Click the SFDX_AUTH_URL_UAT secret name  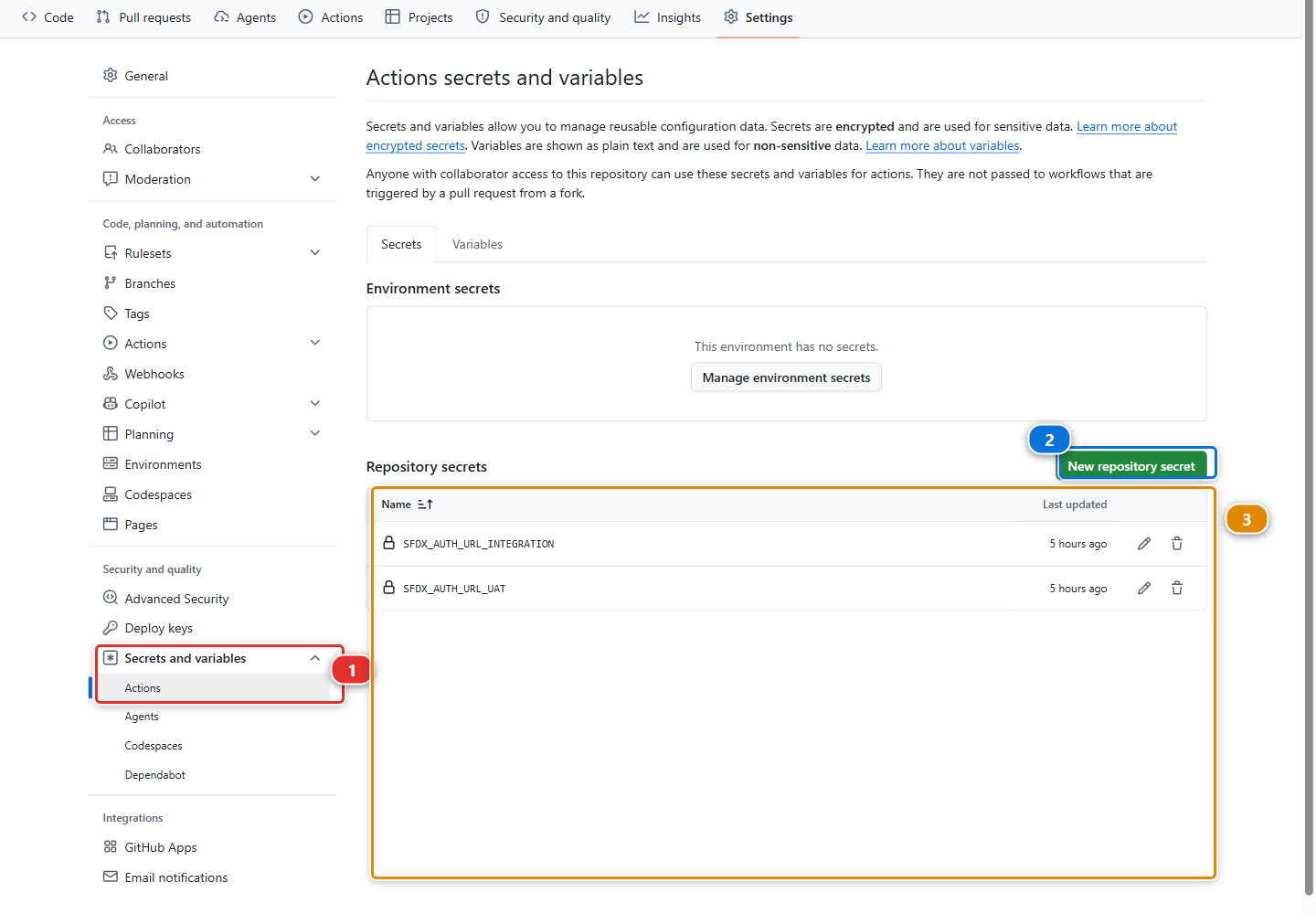tap(454, 589)
